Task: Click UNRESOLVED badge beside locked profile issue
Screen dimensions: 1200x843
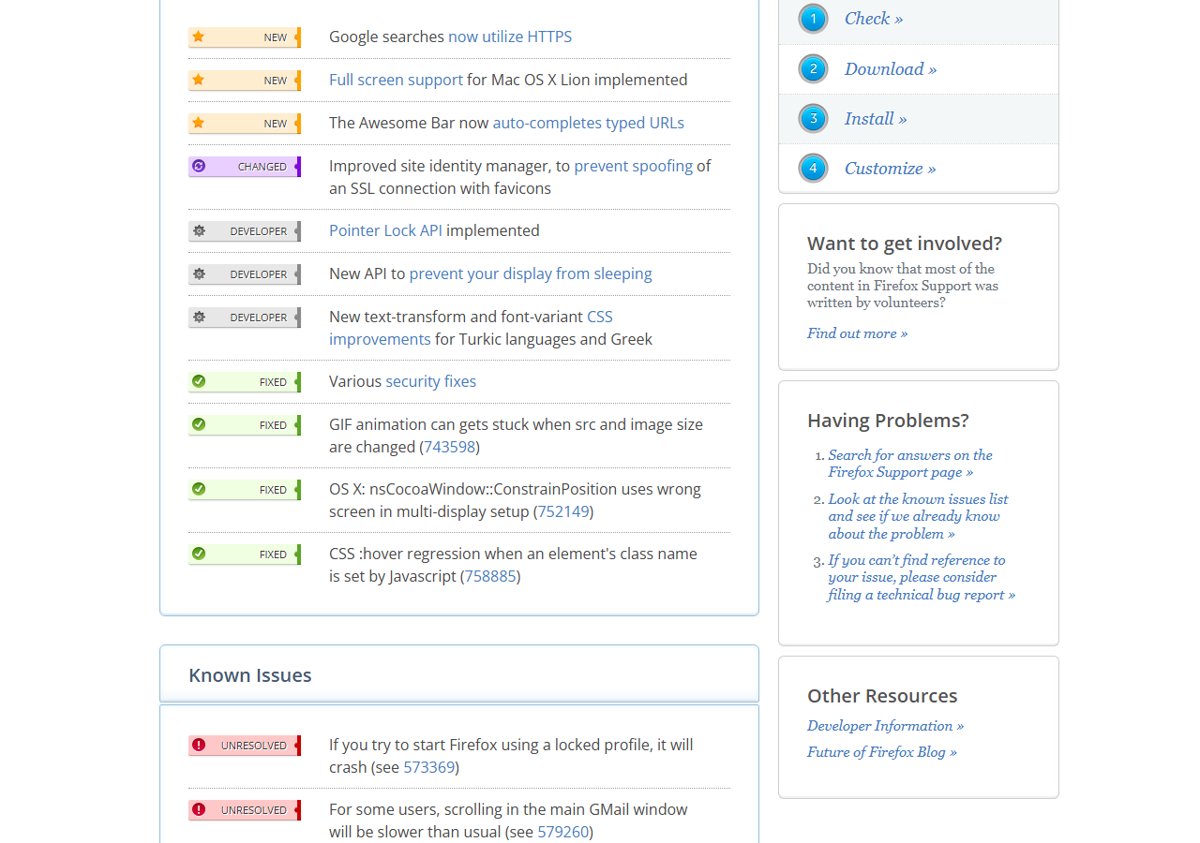Action: pos(244,745)
